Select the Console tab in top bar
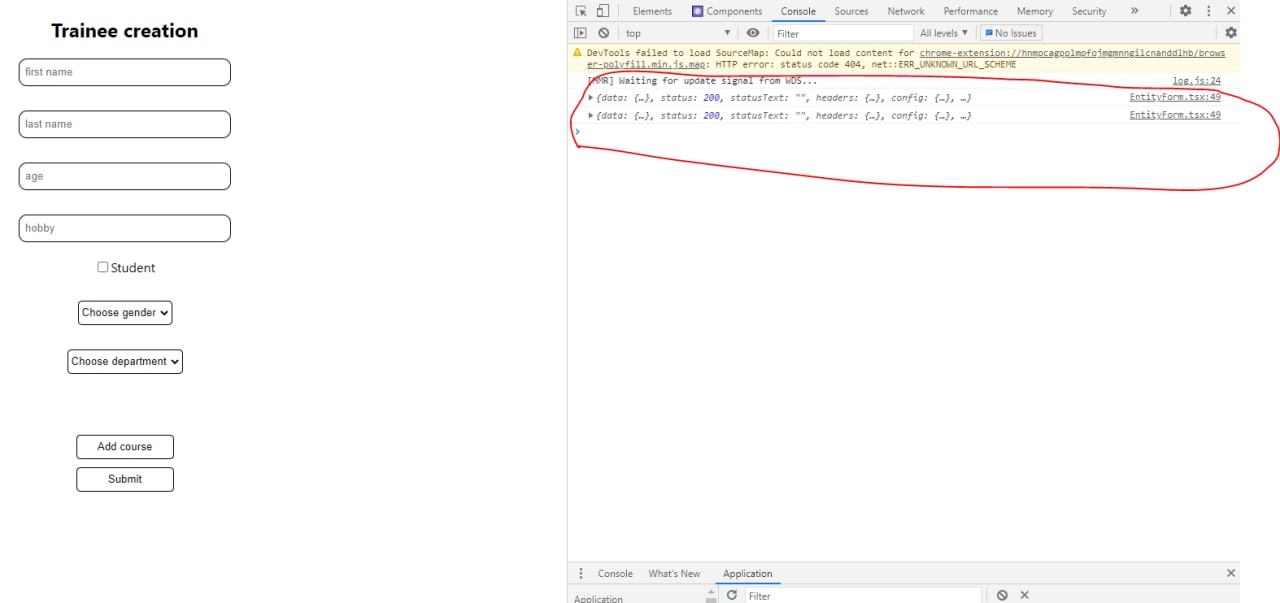This screenshot has height=603, width=1280. [x=798, y=11]
